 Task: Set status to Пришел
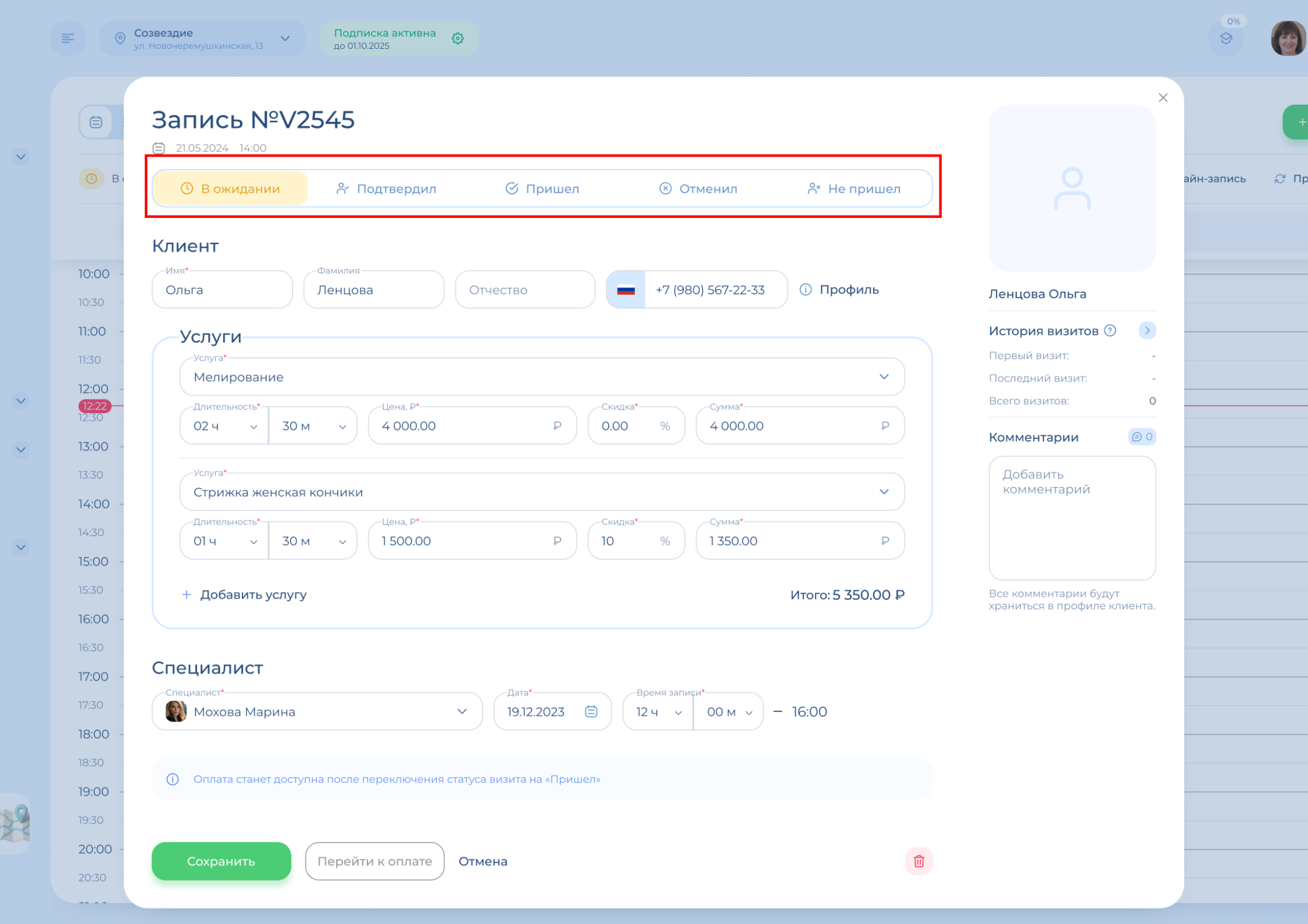click(x=542, y=189)
